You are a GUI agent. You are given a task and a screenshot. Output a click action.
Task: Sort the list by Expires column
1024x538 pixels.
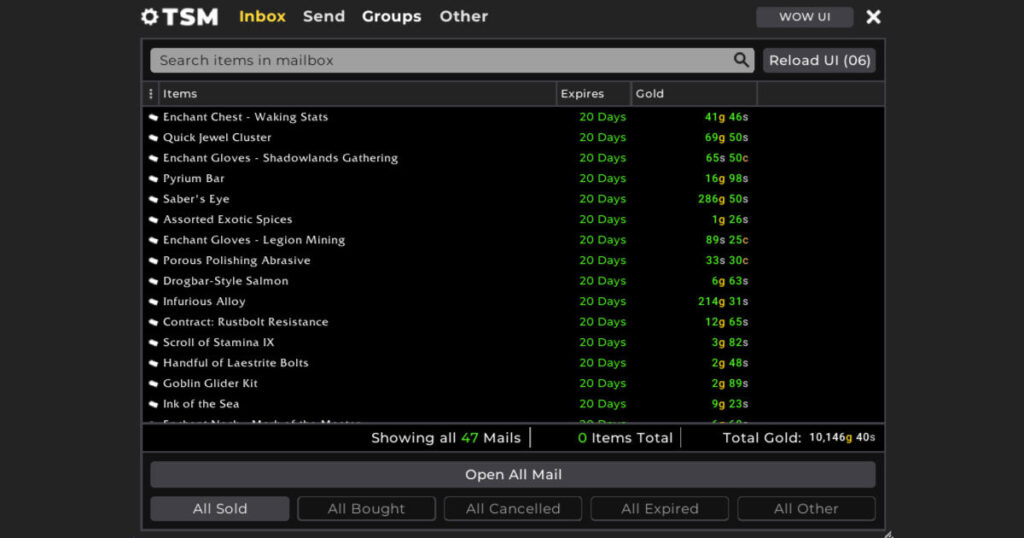point(582,94)
